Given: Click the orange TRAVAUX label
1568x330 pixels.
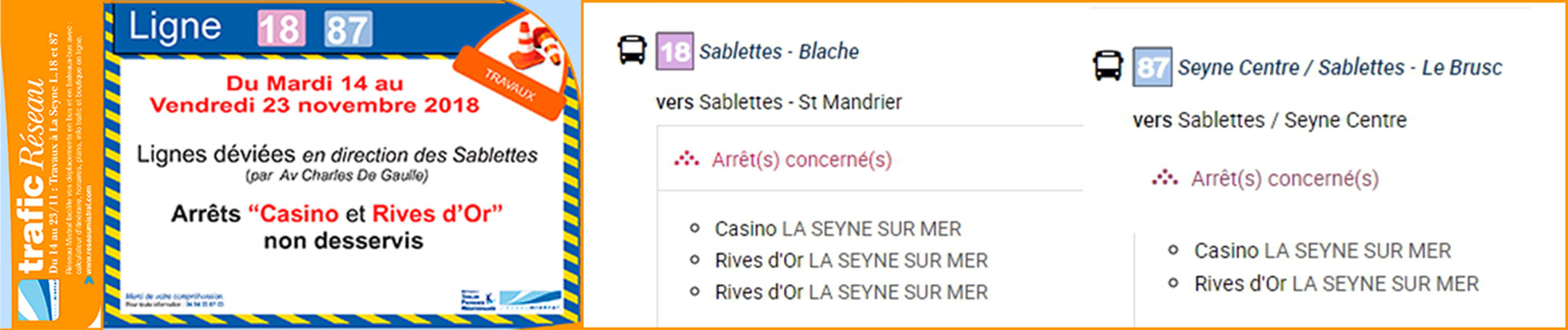Looking at the screenshot, I should coord(509,84).
